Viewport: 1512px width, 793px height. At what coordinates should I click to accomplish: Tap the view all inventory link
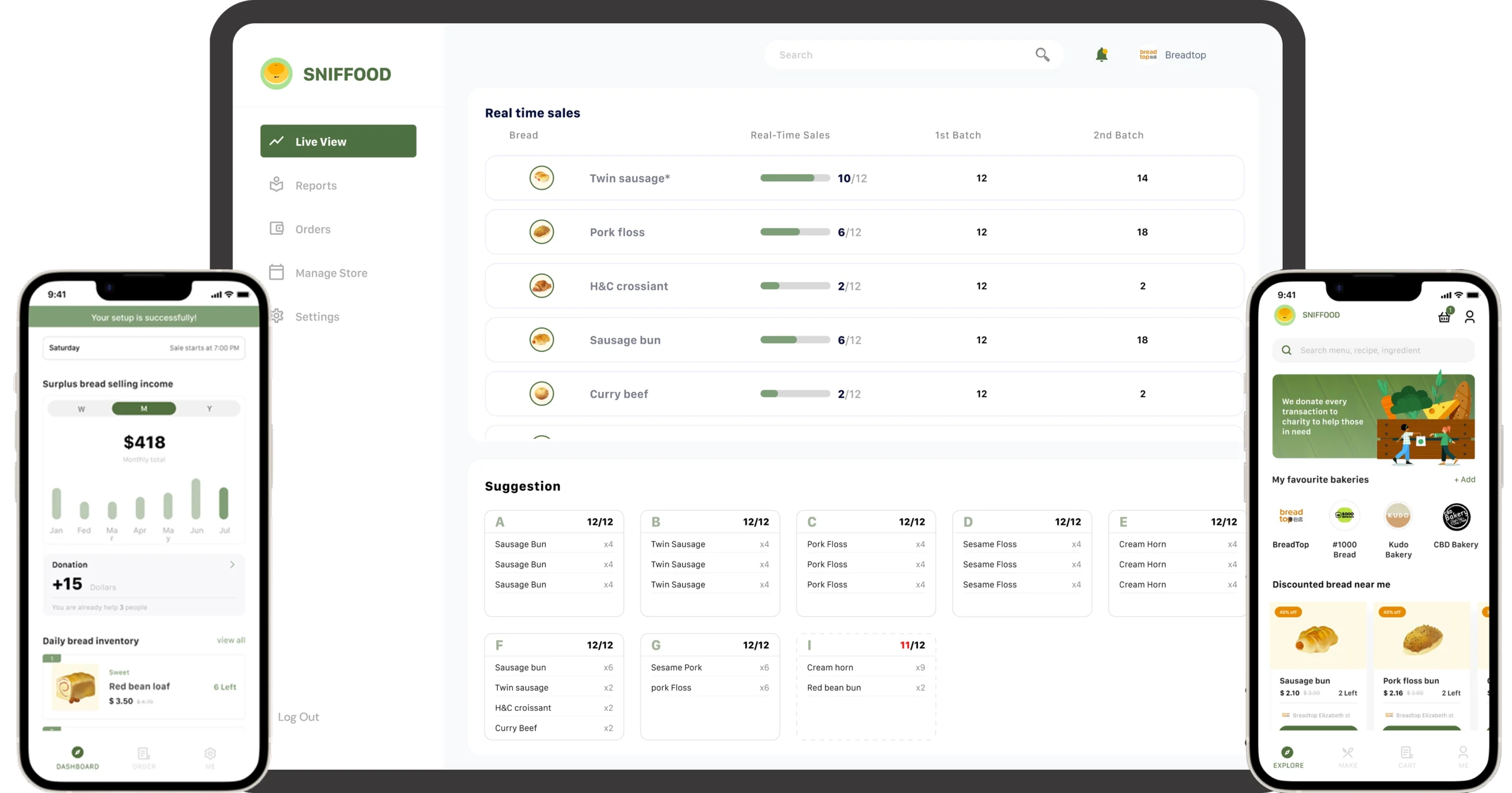click(231, 640)
